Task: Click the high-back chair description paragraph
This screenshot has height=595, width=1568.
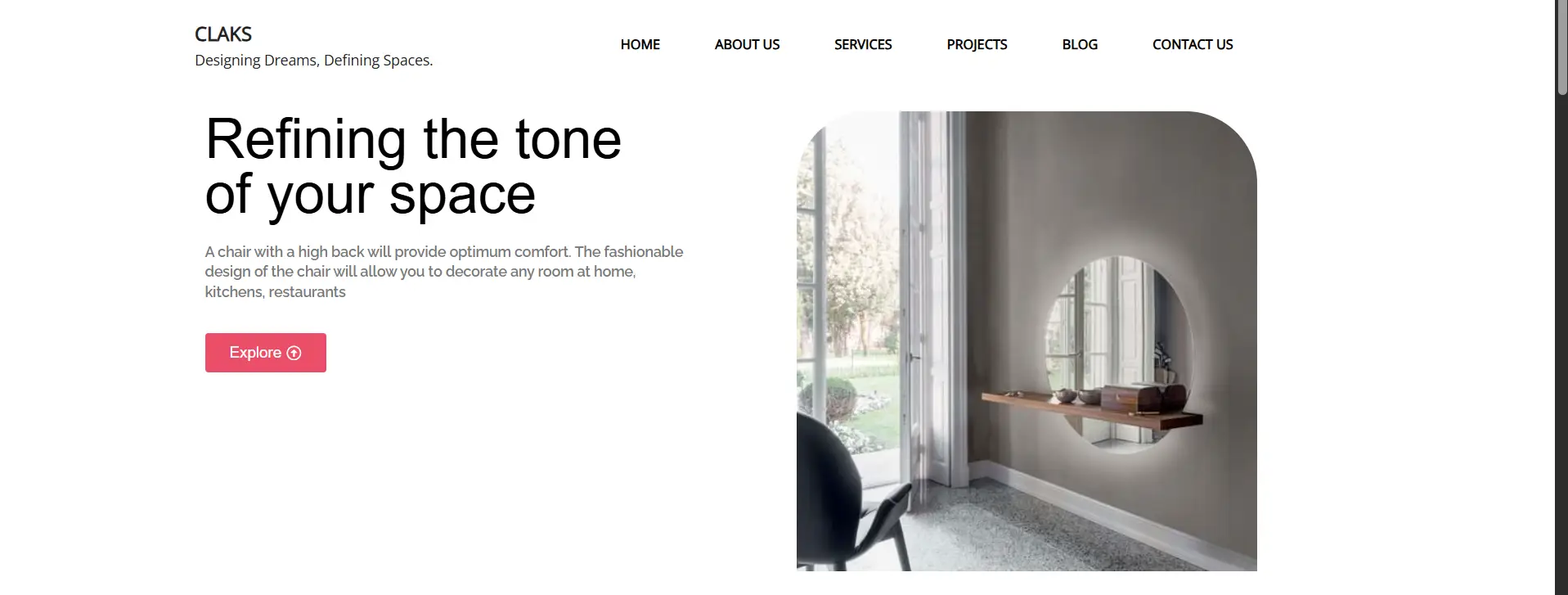Action: coord(444,272)
